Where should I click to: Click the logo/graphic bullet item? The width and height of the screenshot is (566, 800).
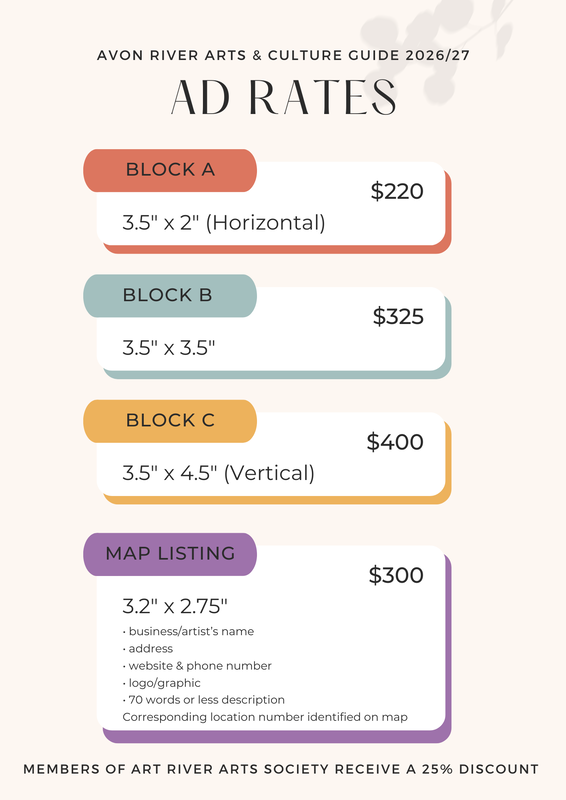(x=161, y=683)
